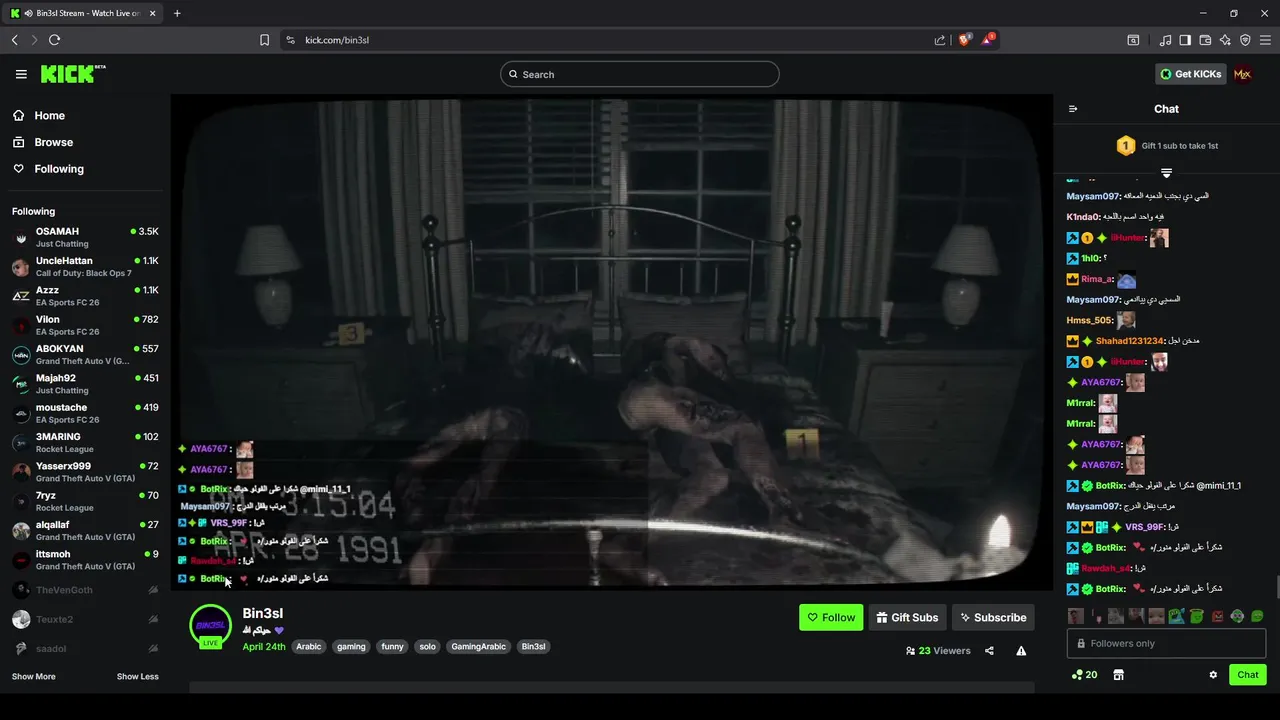Click the Follow button
1280x720 pixels.
831,618
